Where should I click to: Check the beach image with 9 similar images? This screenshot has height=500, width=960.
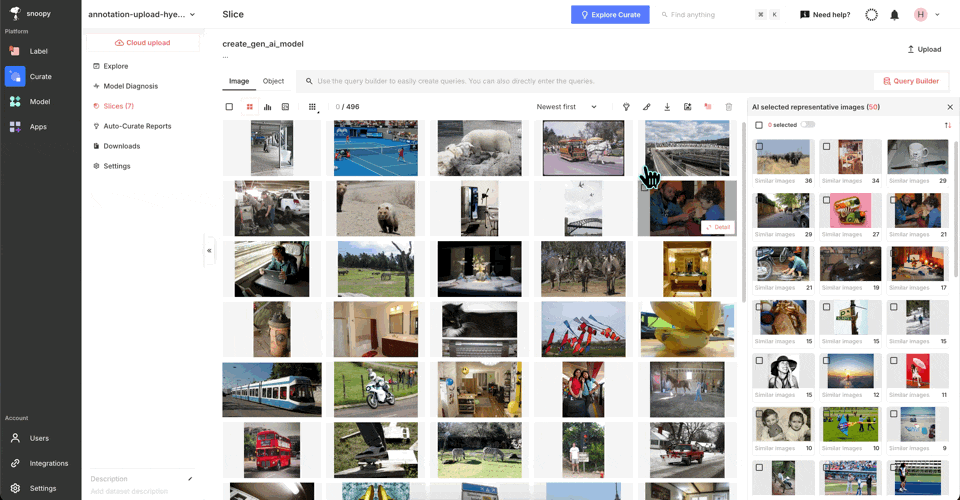click(x=894, y=414)
